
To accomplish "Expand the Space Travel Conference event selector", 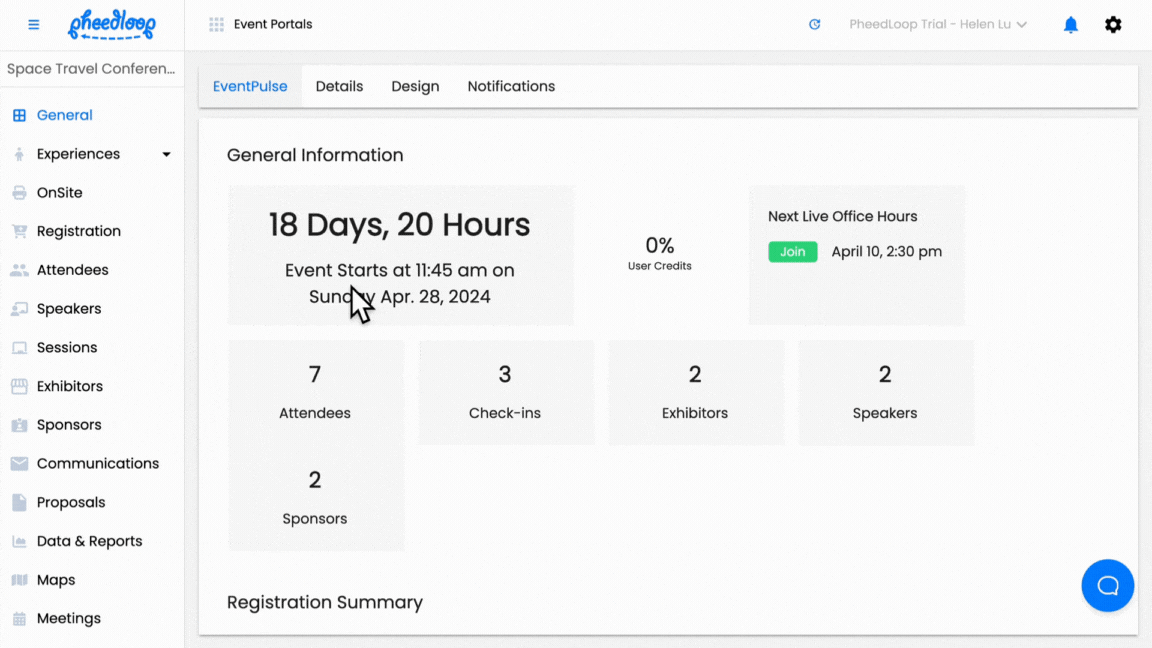I will [x=91, y=68].
